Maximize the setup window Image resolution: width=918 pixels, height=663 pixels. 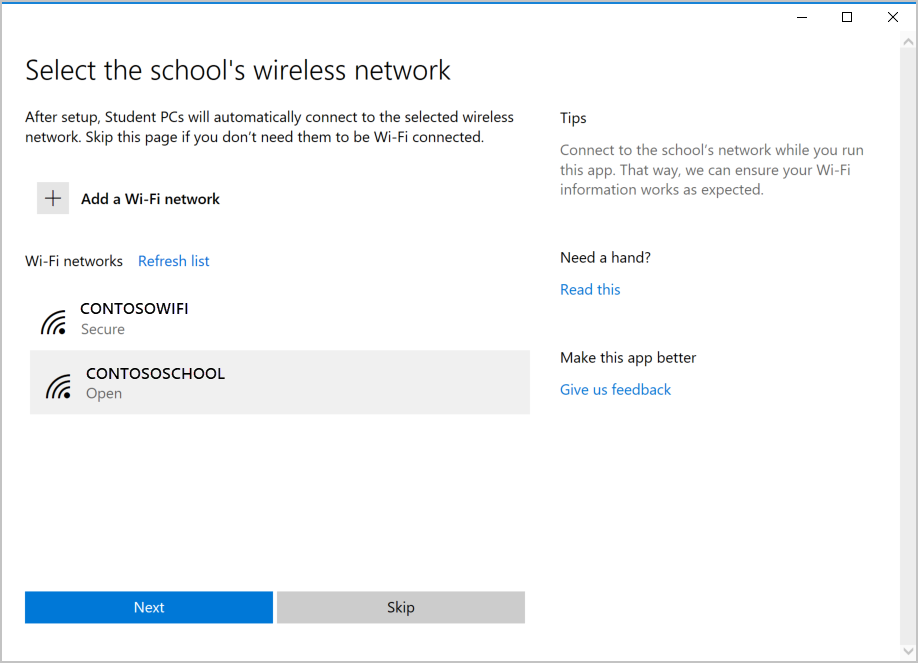(847, 17)
